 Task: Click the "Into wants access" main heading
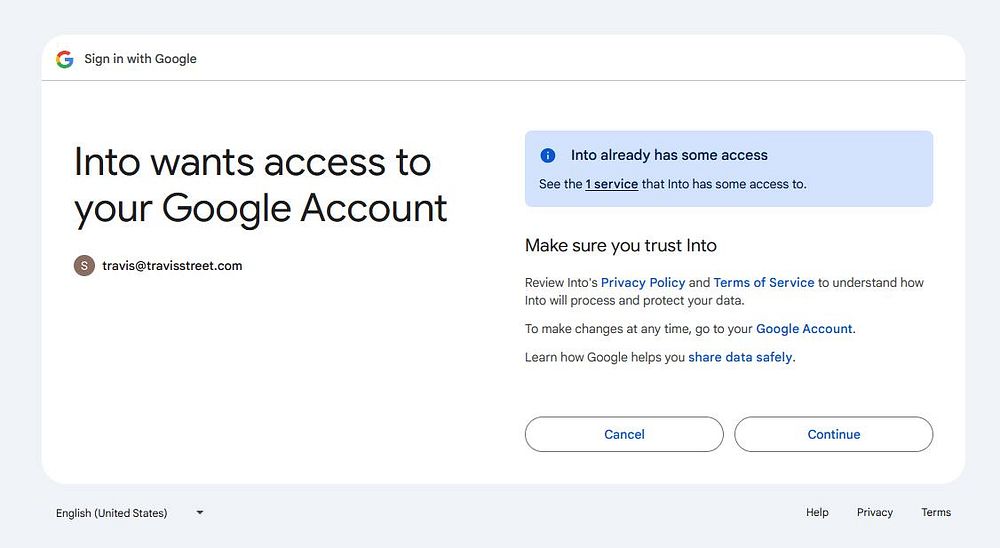click(260, 185)
